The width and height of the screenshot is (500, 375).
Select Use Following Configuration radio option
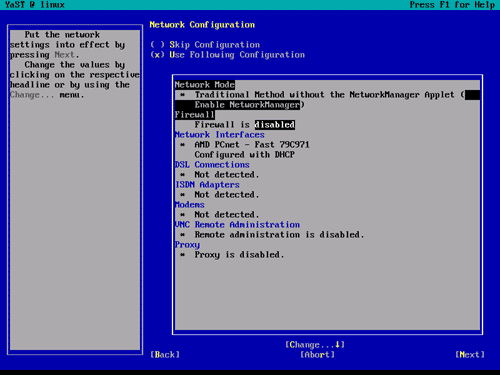[x=227, y=55]
